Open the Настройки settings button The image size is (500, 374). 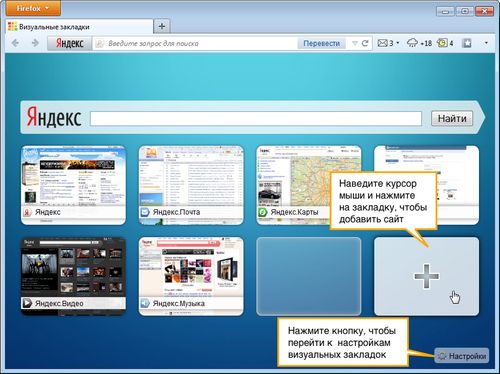coord(462,356)
